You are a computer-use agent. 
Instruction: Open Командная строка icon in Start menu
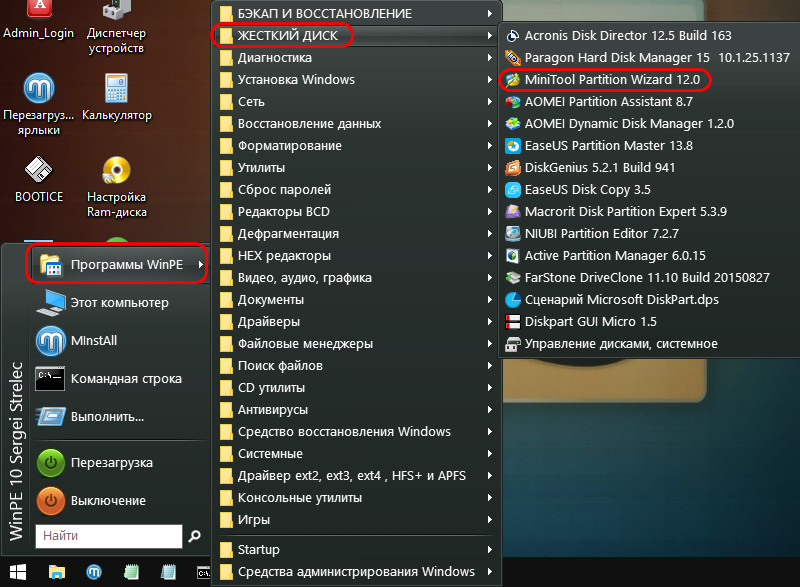[x=50, y=379]
